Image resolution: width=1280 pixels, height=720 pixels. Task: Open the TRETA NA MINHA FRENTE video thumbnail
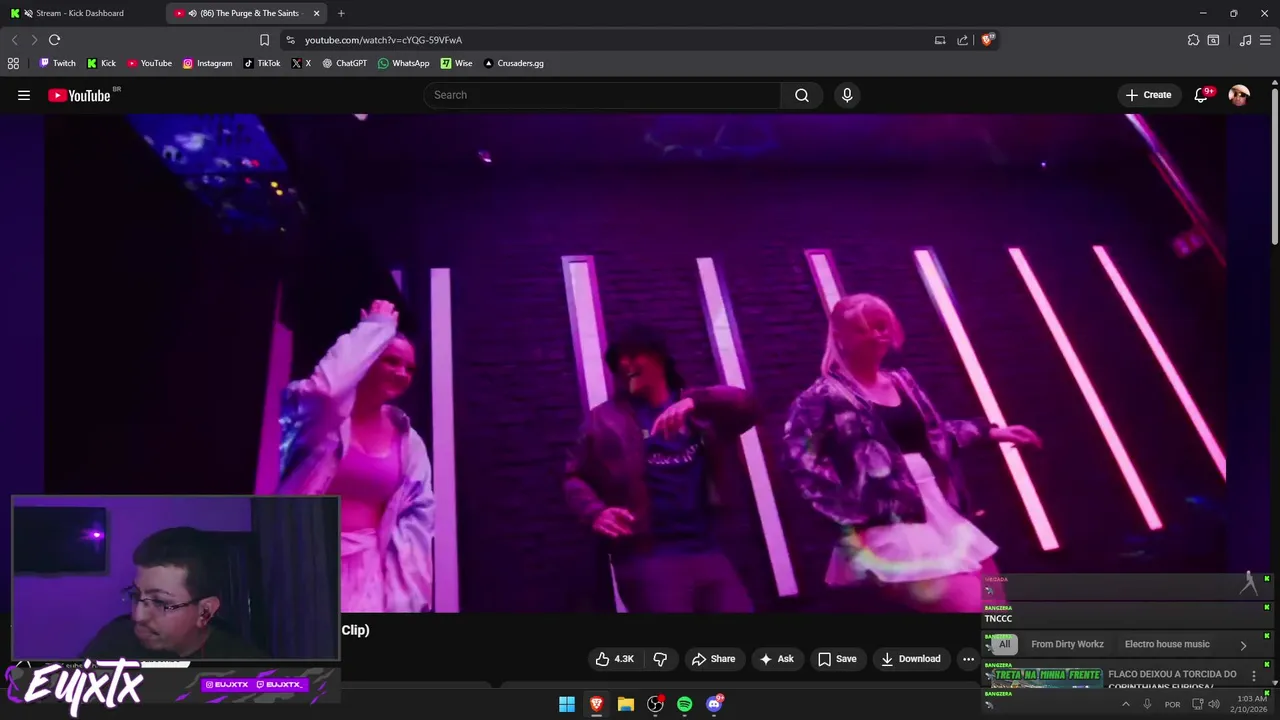(x=1044, y=679)
